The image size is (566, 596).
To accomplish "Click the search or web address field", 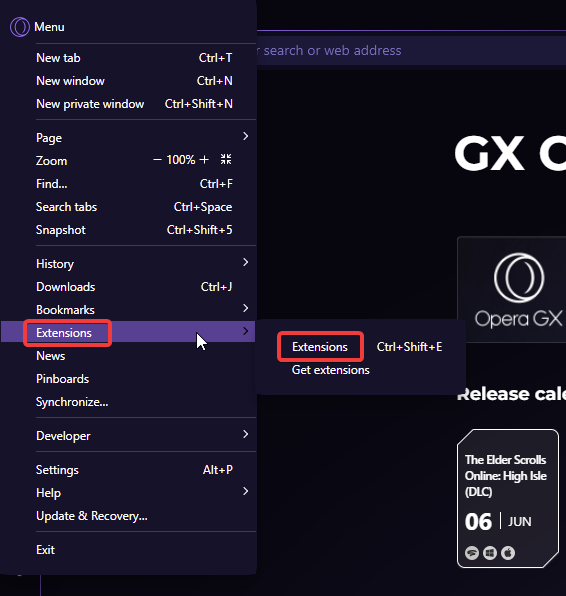I will coord(411,51).
